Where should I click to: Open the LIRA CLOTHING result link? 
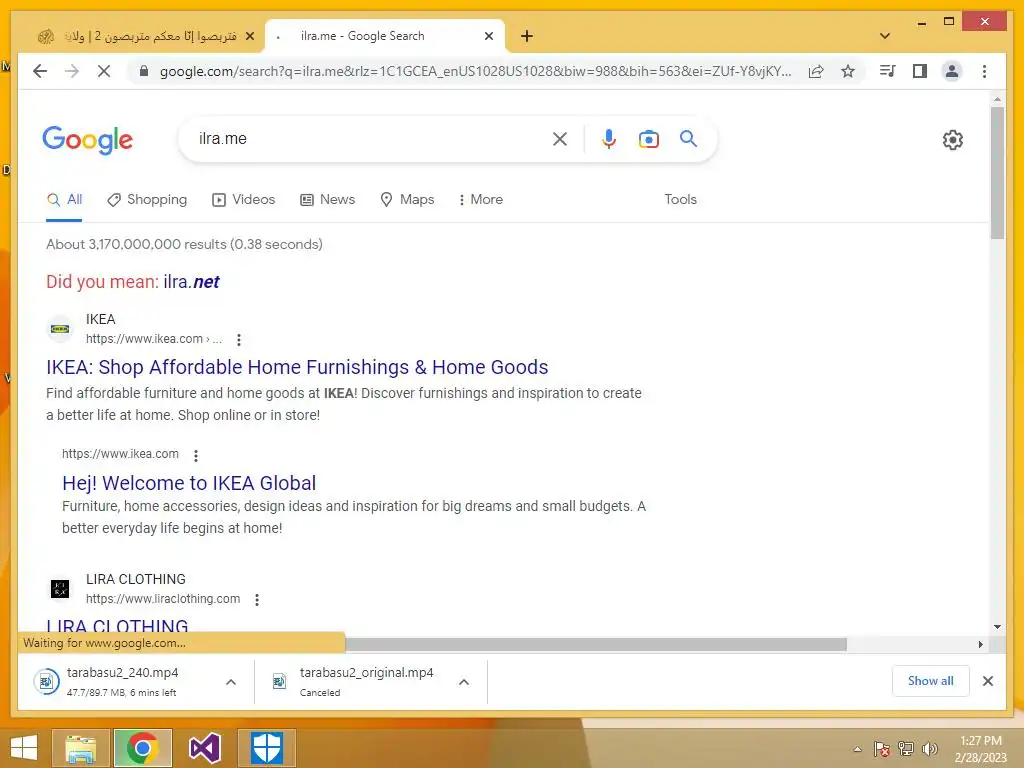tap(118, 625)
